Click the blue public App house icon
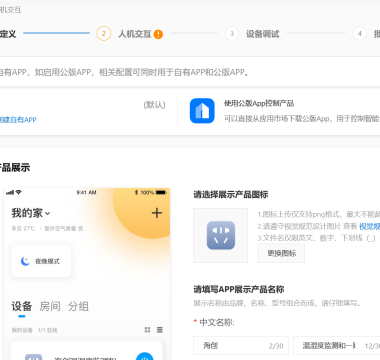Screen dimensions: 380x360 click(x=202, y=111)
